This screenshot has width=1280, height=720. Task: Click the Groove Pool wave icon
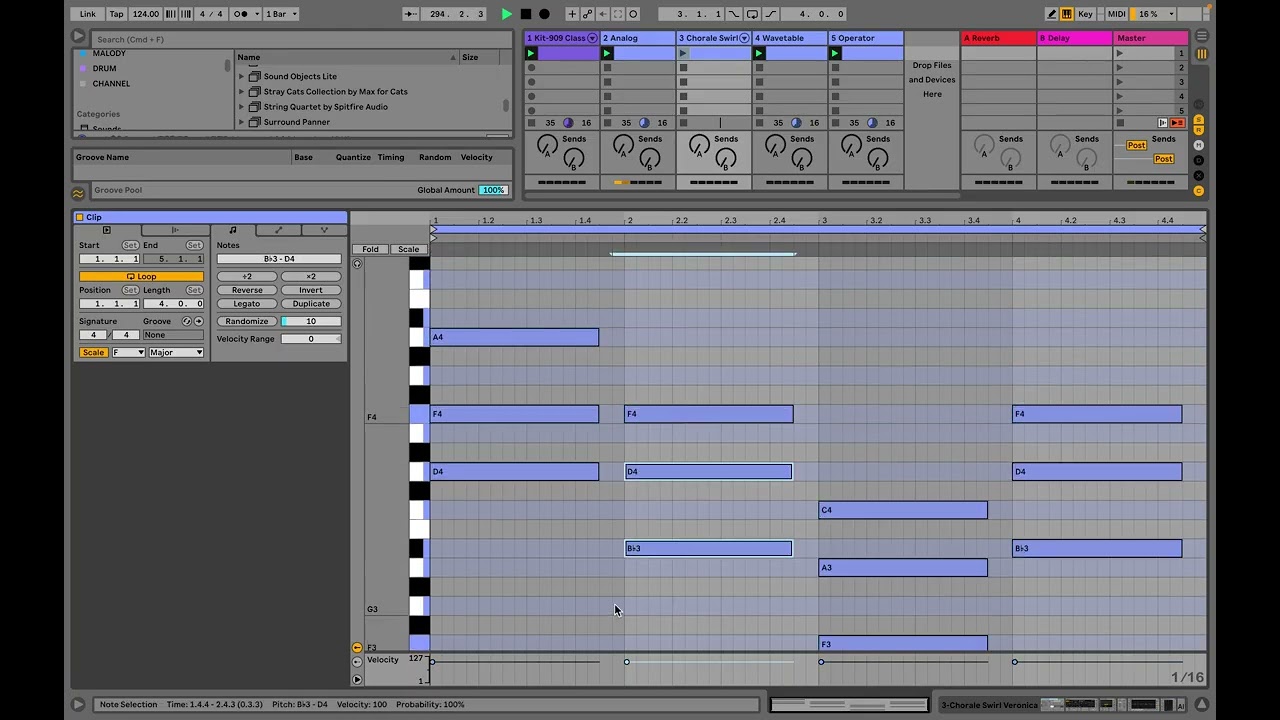pos(78,193)
